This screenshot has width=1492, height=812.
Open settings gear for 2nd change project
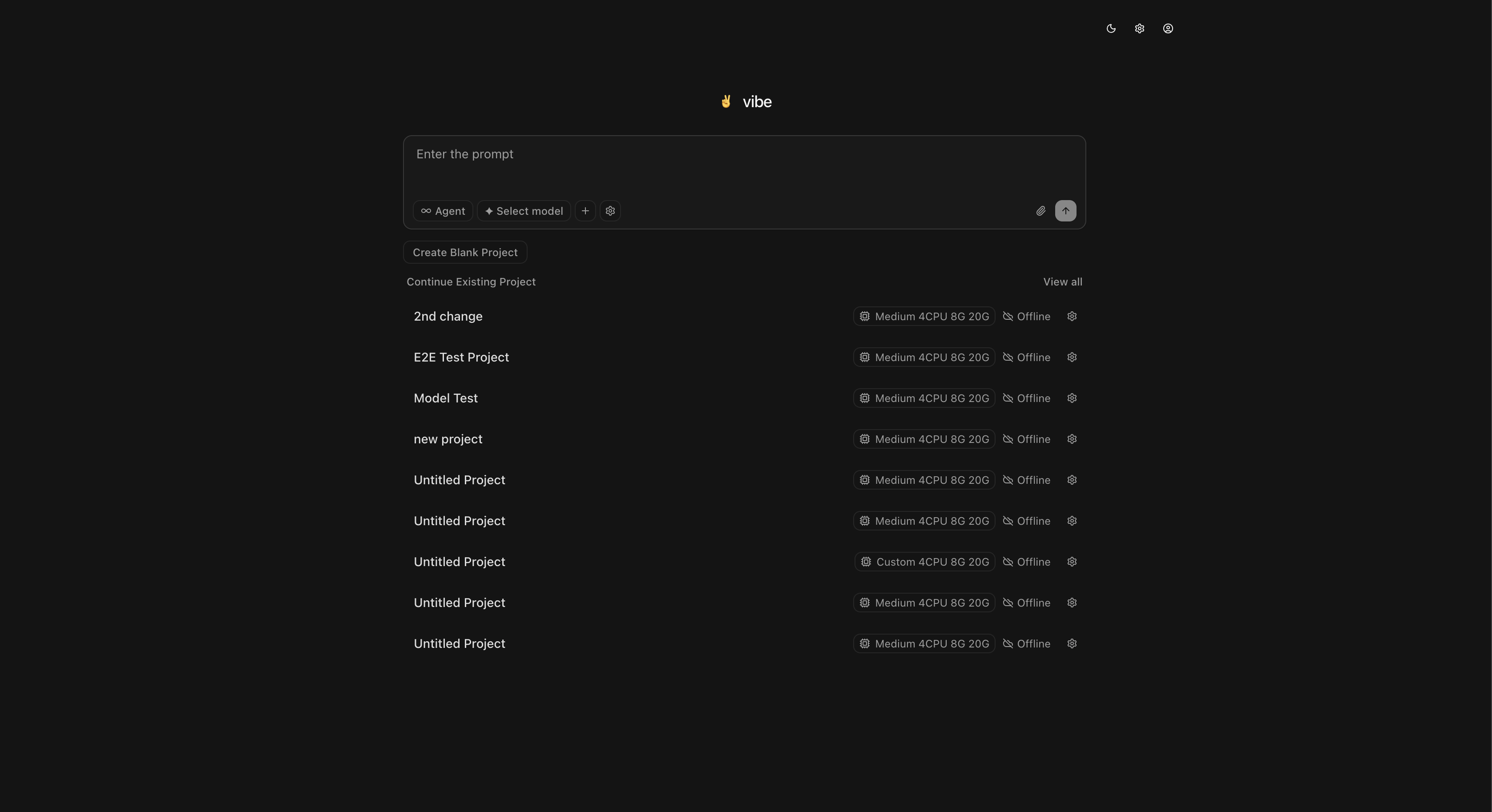1072,316
